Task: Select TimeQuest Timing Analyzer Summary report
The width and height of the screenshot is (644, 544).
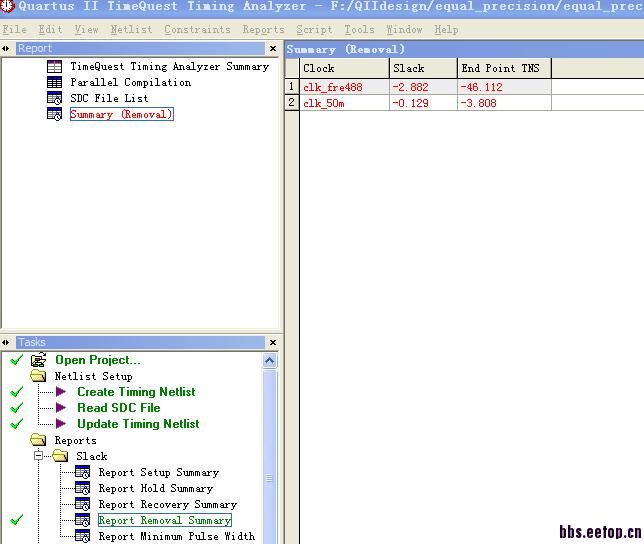Action: [x=169, y=67]
